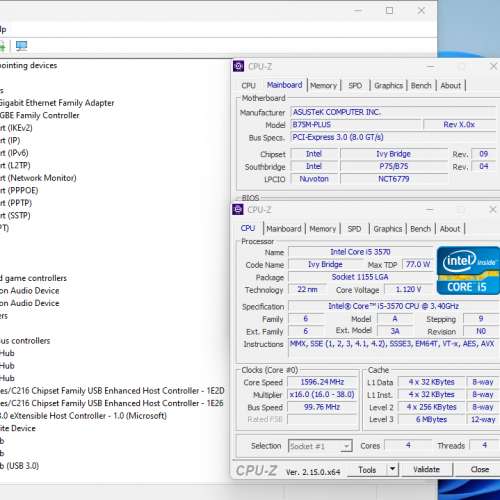Select the (SSTP) miniport entry
Viewport: 500px width, 500px height.
(15, 216)
